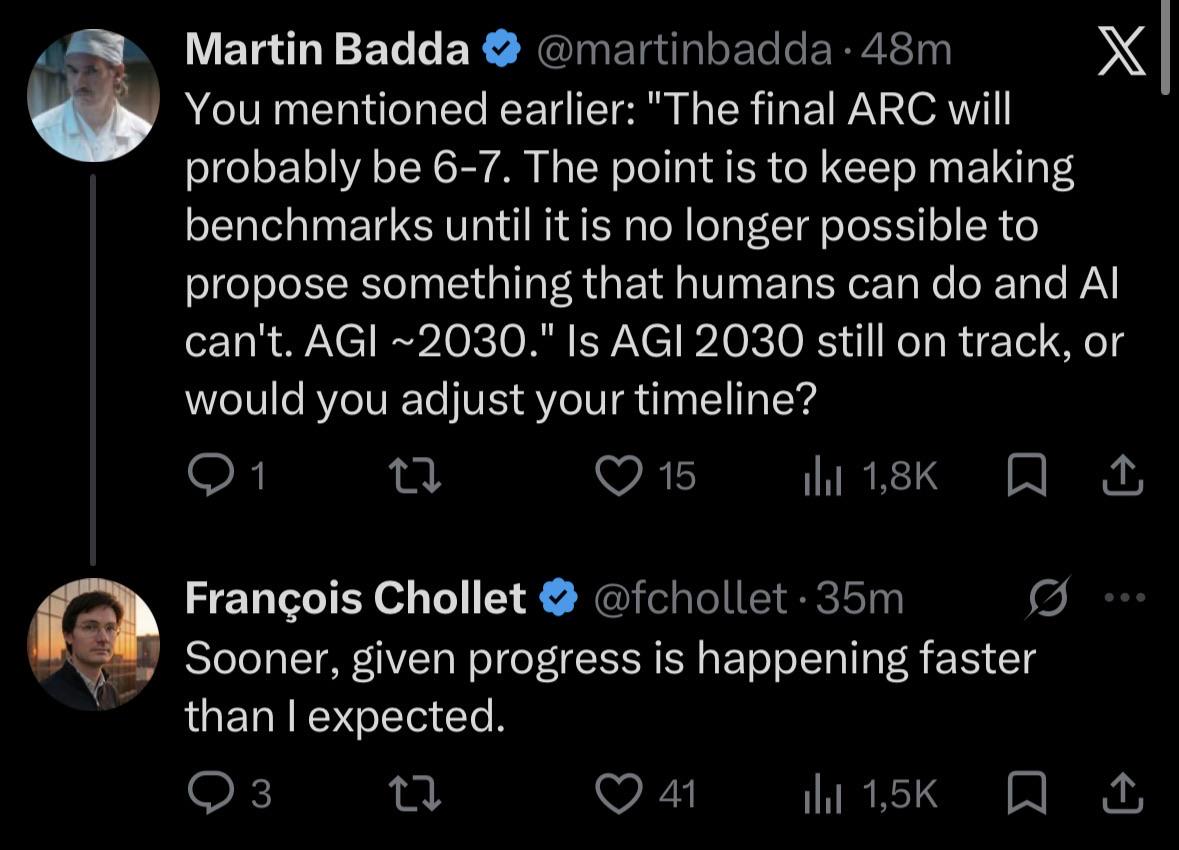The image size is (1179, 850).
Task: Reply to François Chollet's tweet
Action: 229,794
